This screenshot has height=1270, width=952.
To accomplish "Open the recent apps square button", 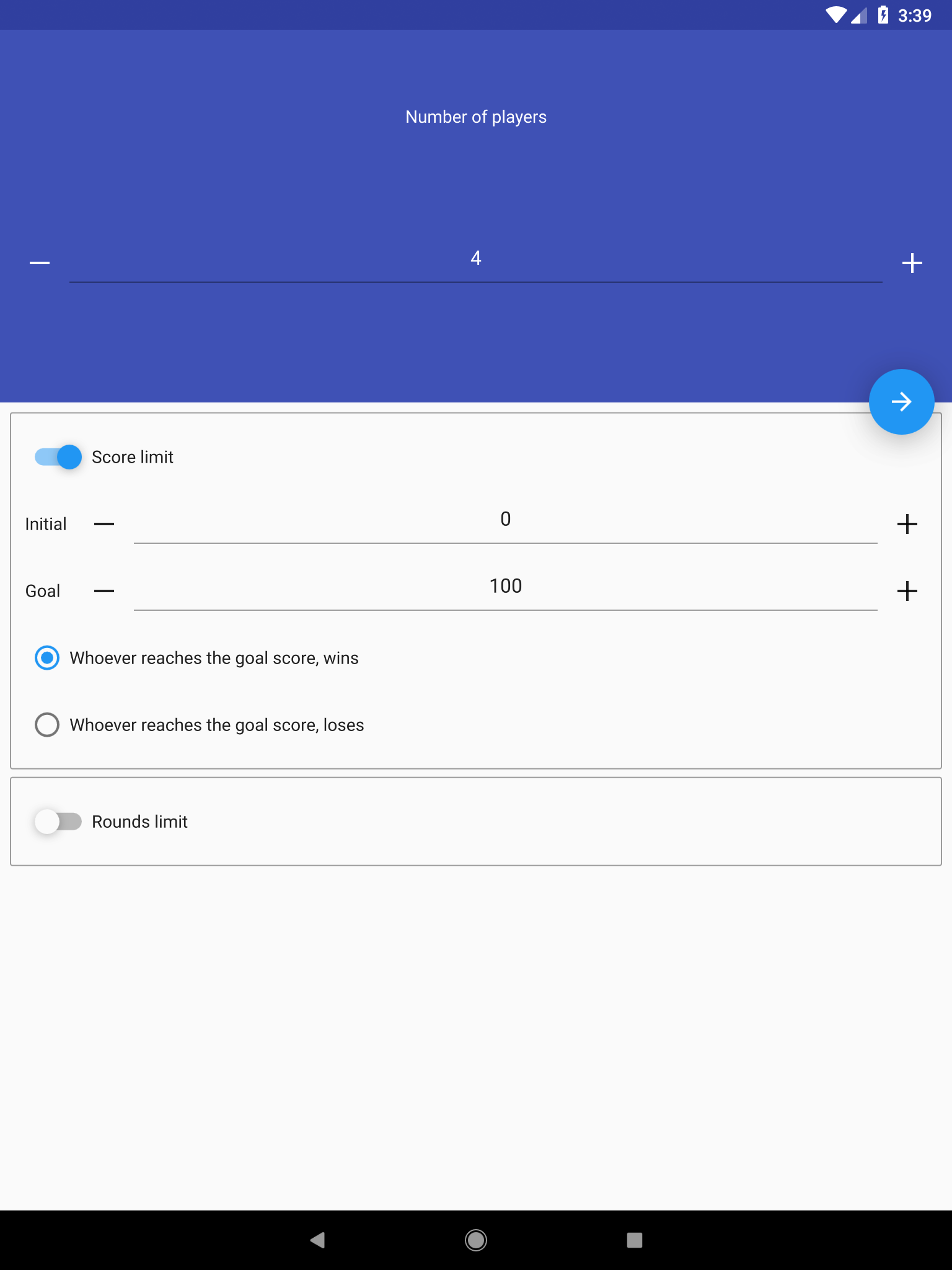I will [635, 1240].
